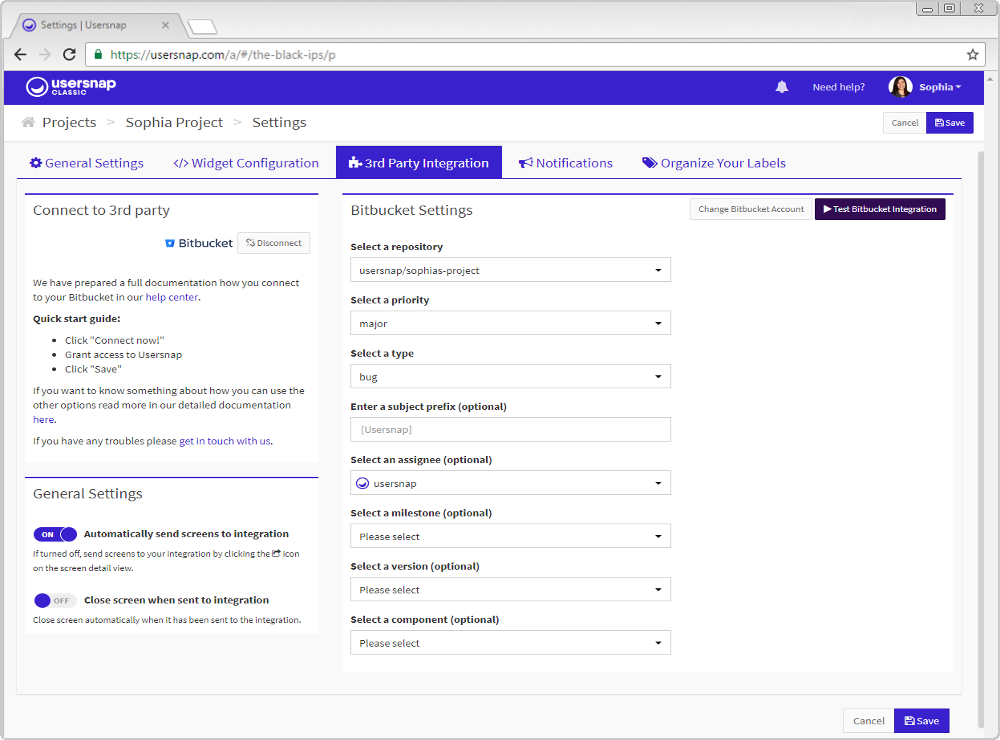Open the help center link
This screenshot has height=740, width=1000.
pos(172,297)
